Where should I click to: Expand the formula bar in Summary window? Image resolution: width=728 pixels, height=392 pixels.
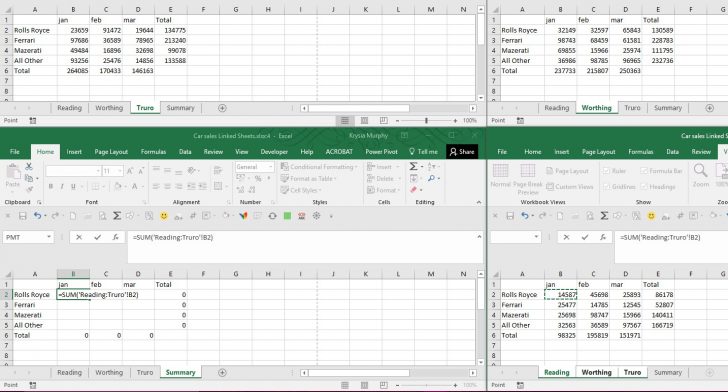coord(479,237)
